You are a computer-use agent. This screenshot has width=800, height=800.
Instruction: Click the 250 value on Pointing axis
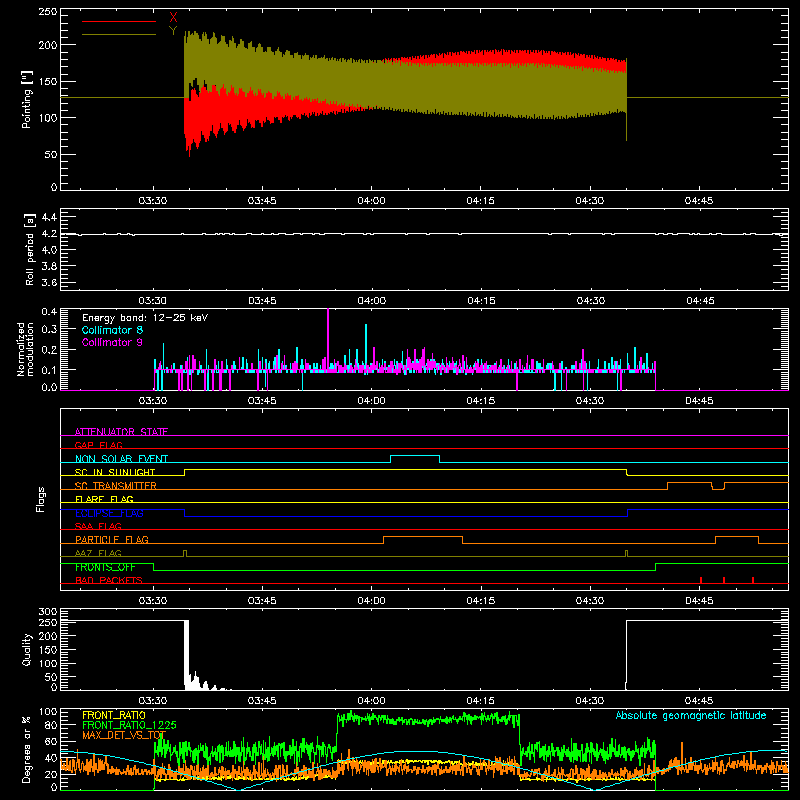coord(47,11)
